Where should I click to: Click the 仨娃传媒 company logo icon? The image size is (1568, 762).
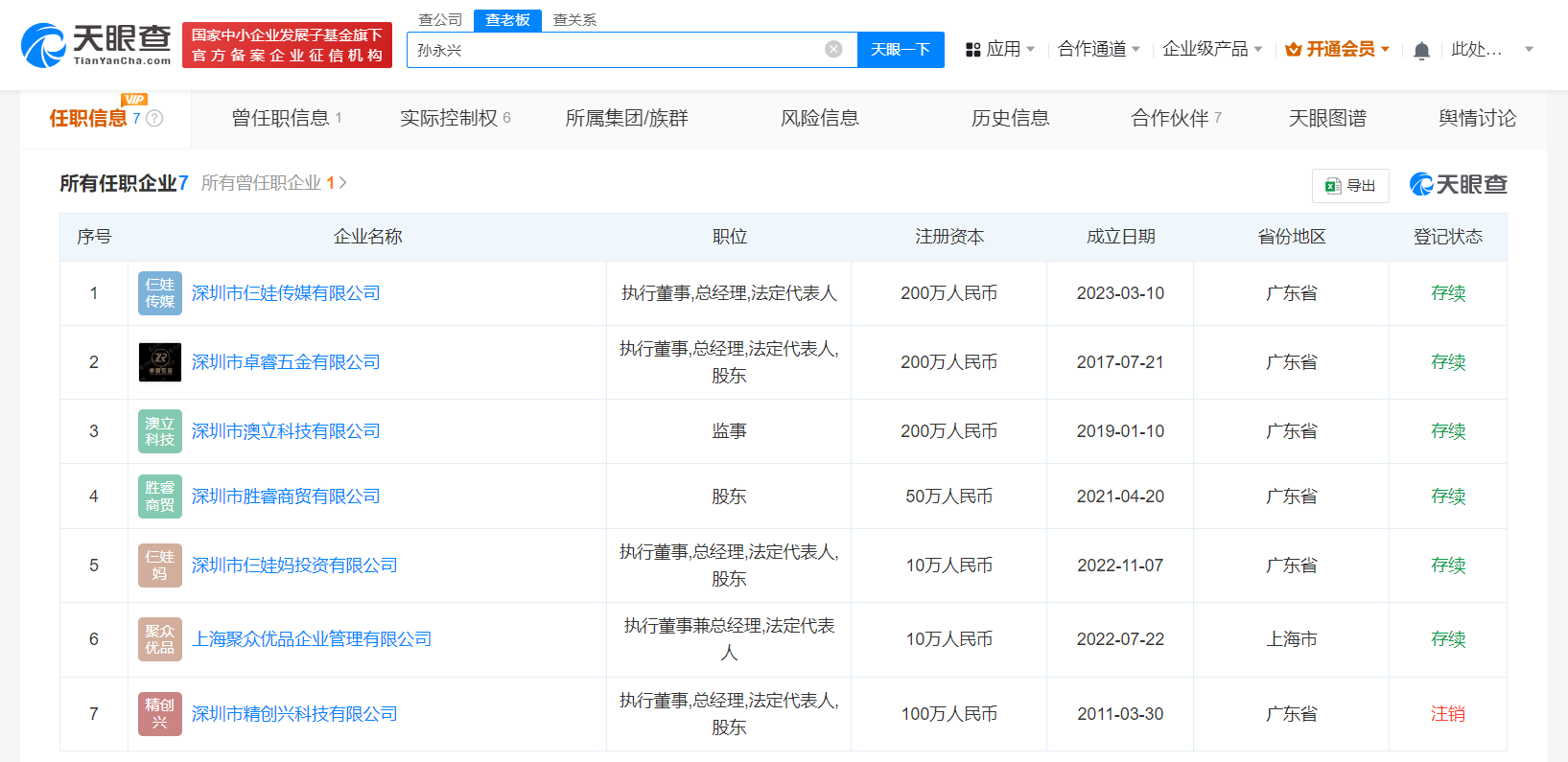click(x=160, y=293)
